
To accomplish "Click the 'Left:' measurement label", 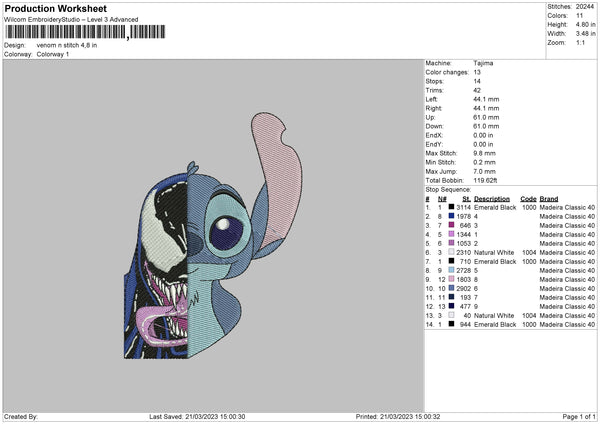I will click(431, 99).
